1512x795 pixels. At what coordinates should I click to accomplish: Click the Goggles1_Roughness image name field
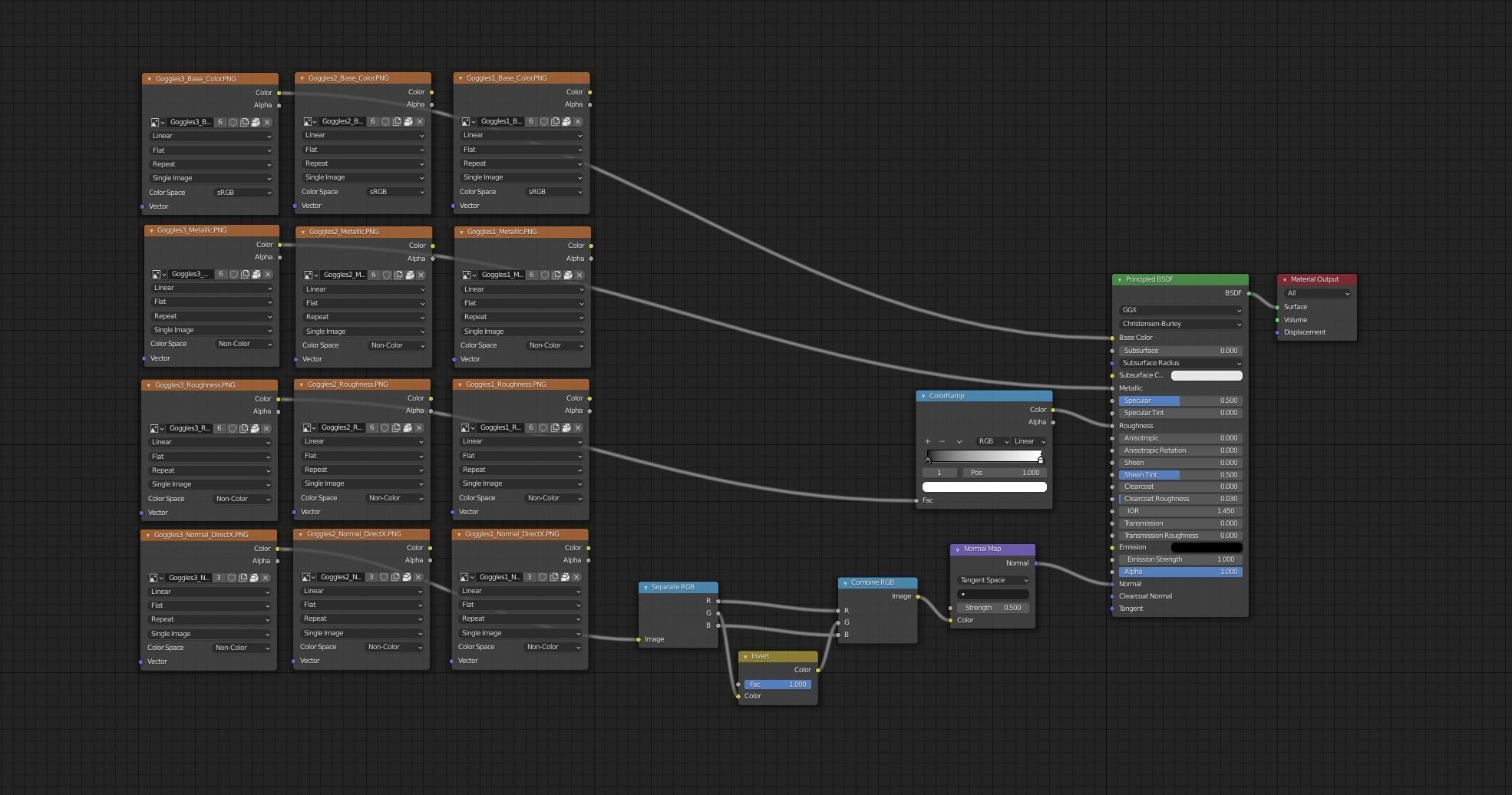click(x=500, y=427)
